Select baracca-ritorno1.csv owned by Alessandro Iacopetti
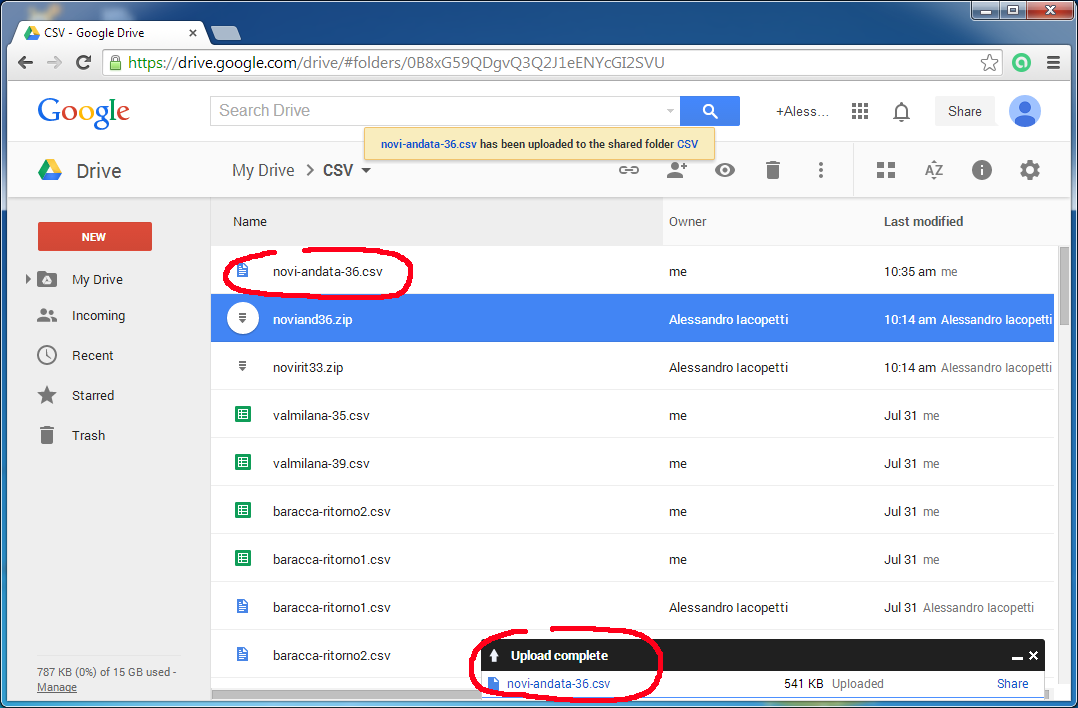Image resolution: width=1078 pixels, height=708 pixels. (632, 607)
